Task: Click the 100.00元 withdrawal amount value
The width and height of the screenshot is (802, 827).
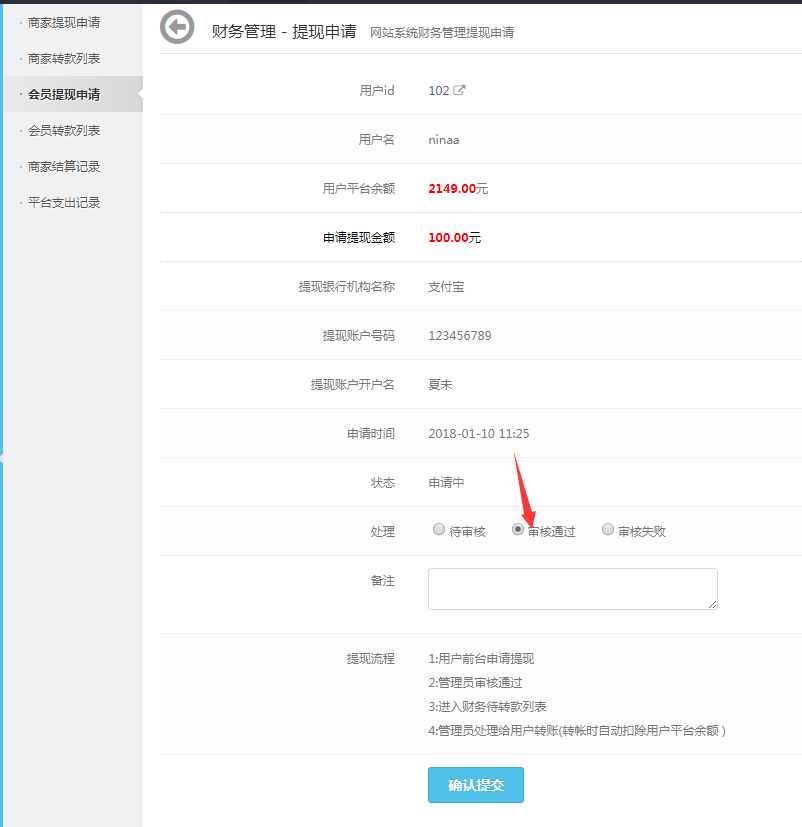Action: [x=454, y=238]
